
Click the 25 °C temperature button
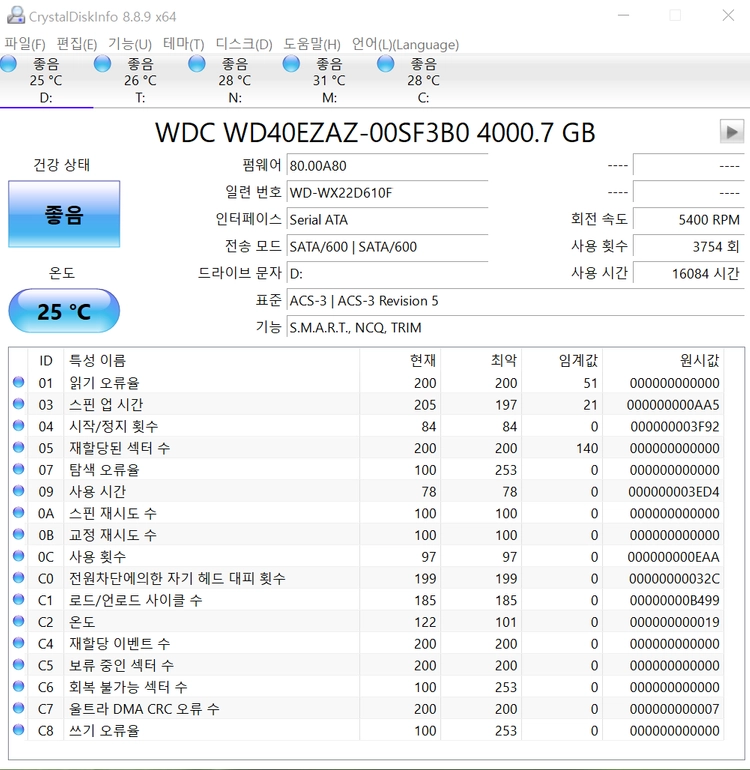pyautogui.click(x=64, y=311)
